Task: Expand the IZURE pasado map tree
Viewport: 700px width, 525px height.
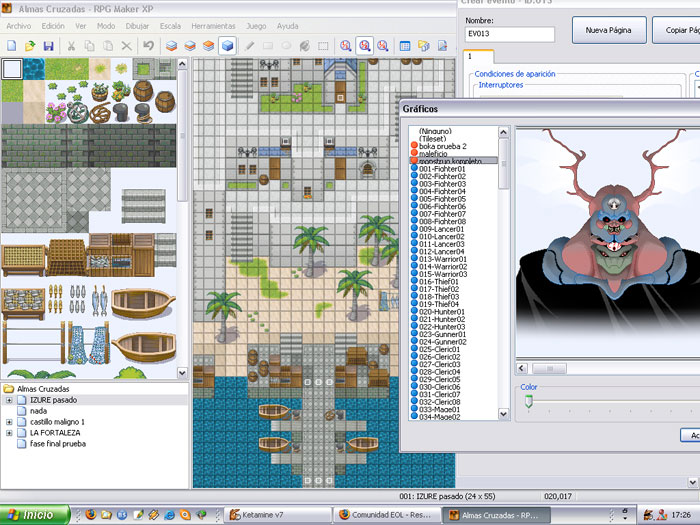Action: [9, 400]
